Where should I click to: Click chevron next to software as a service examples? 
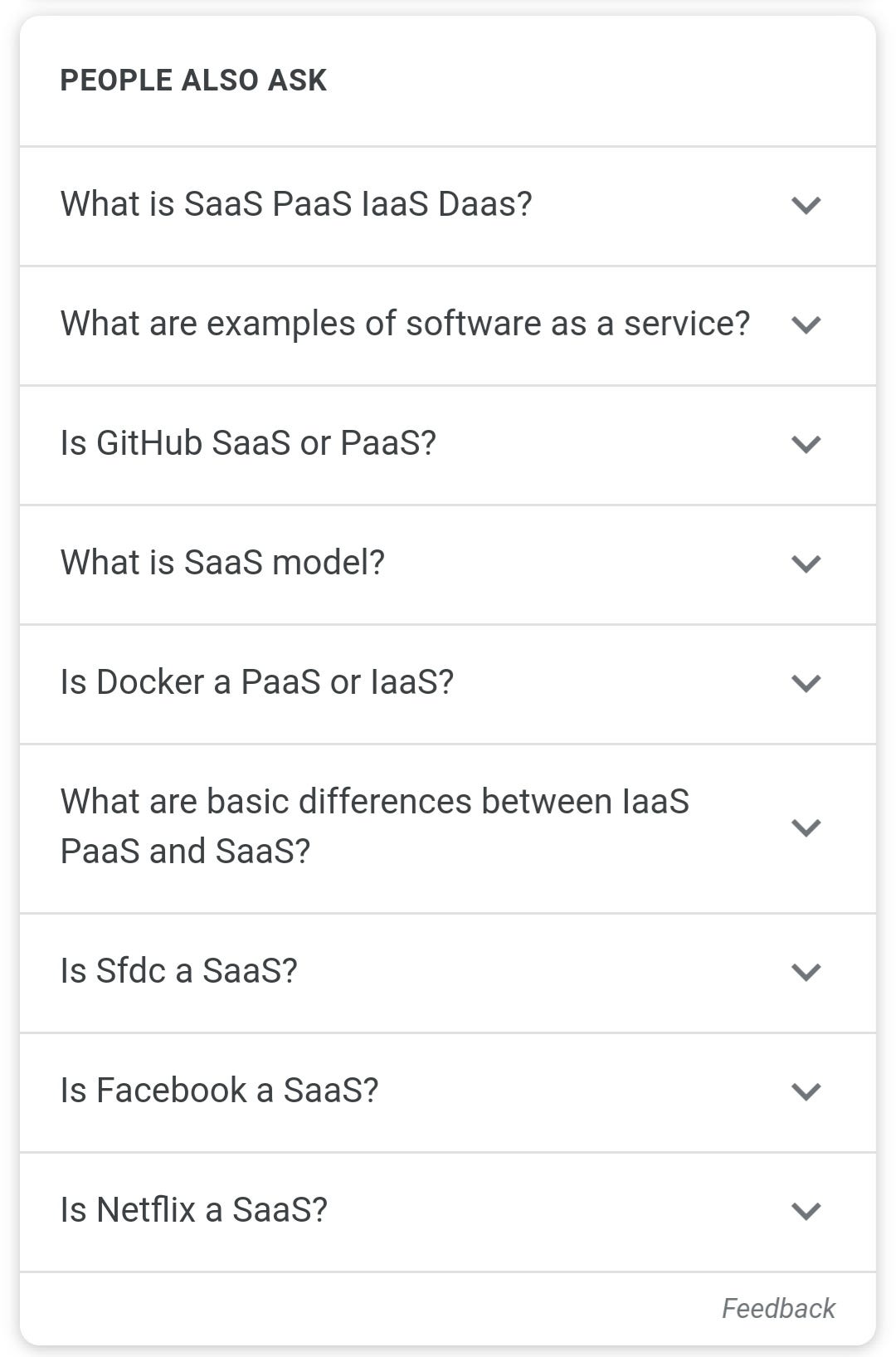(x=806, y=325)
